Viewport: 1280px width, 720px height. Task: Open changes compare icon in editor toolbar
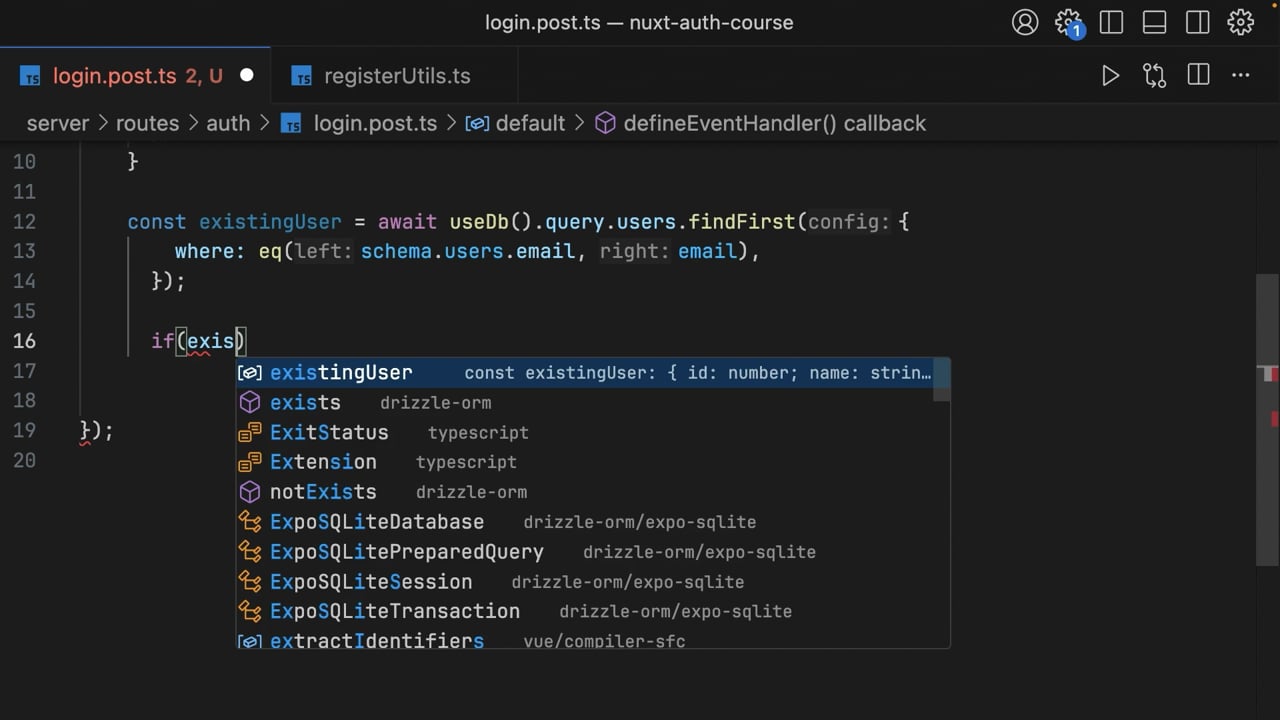click(1154, 76)
